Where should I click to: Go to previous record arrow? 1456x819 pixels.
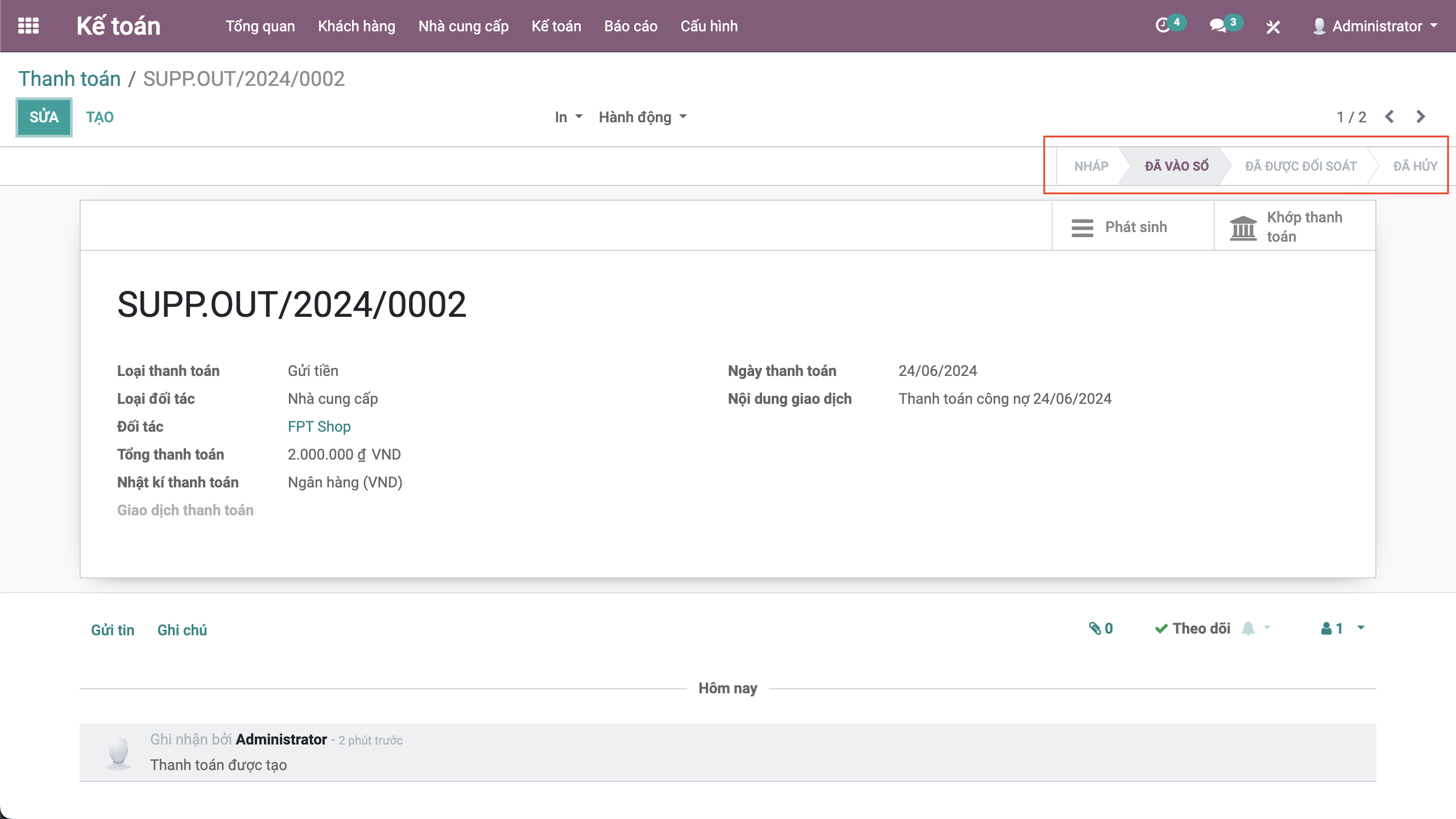[1389, 117]
